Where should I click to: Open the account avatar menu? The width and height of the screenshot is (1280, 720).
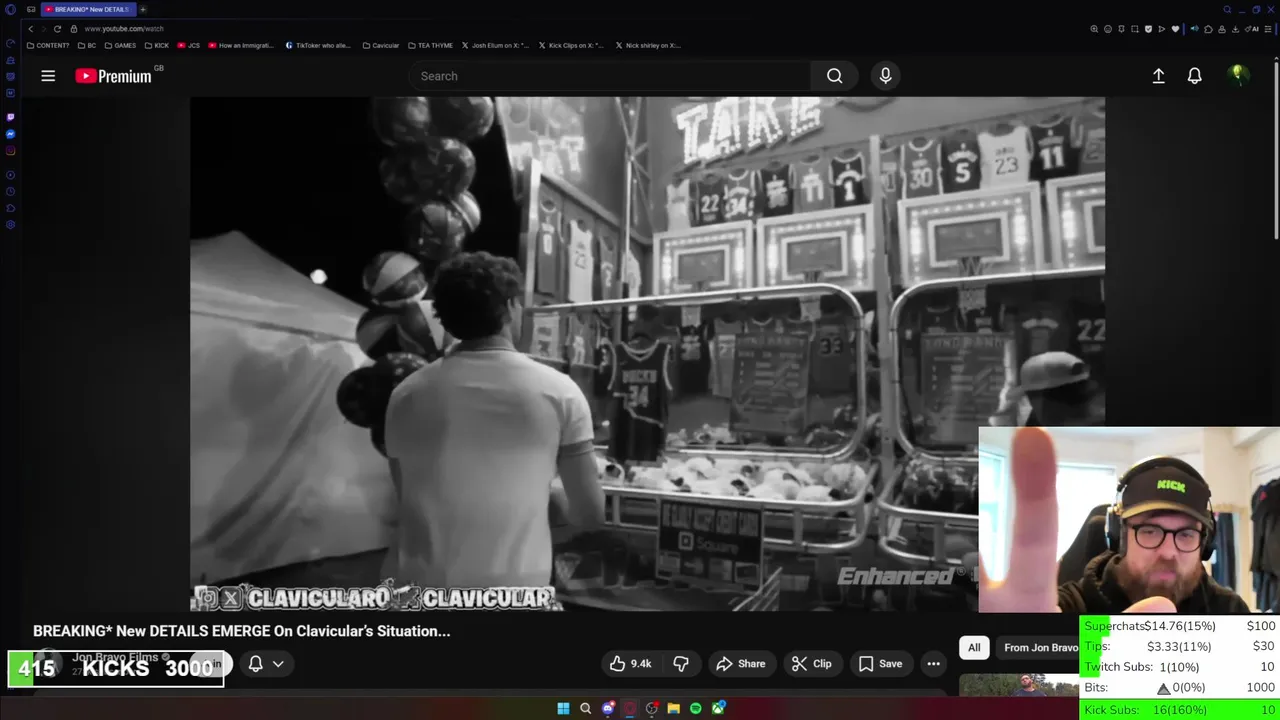click(1238, 75)
